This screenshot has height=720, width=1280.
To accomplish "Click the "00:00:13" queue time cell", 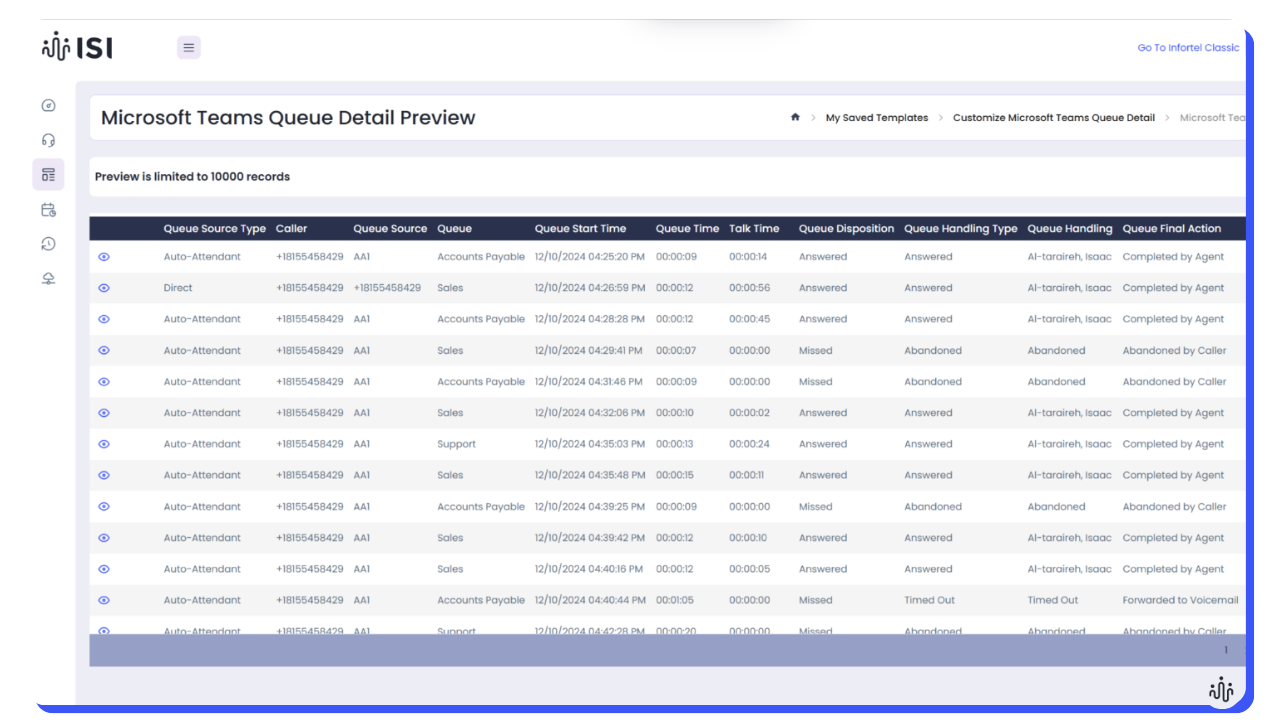I will 675,444.
